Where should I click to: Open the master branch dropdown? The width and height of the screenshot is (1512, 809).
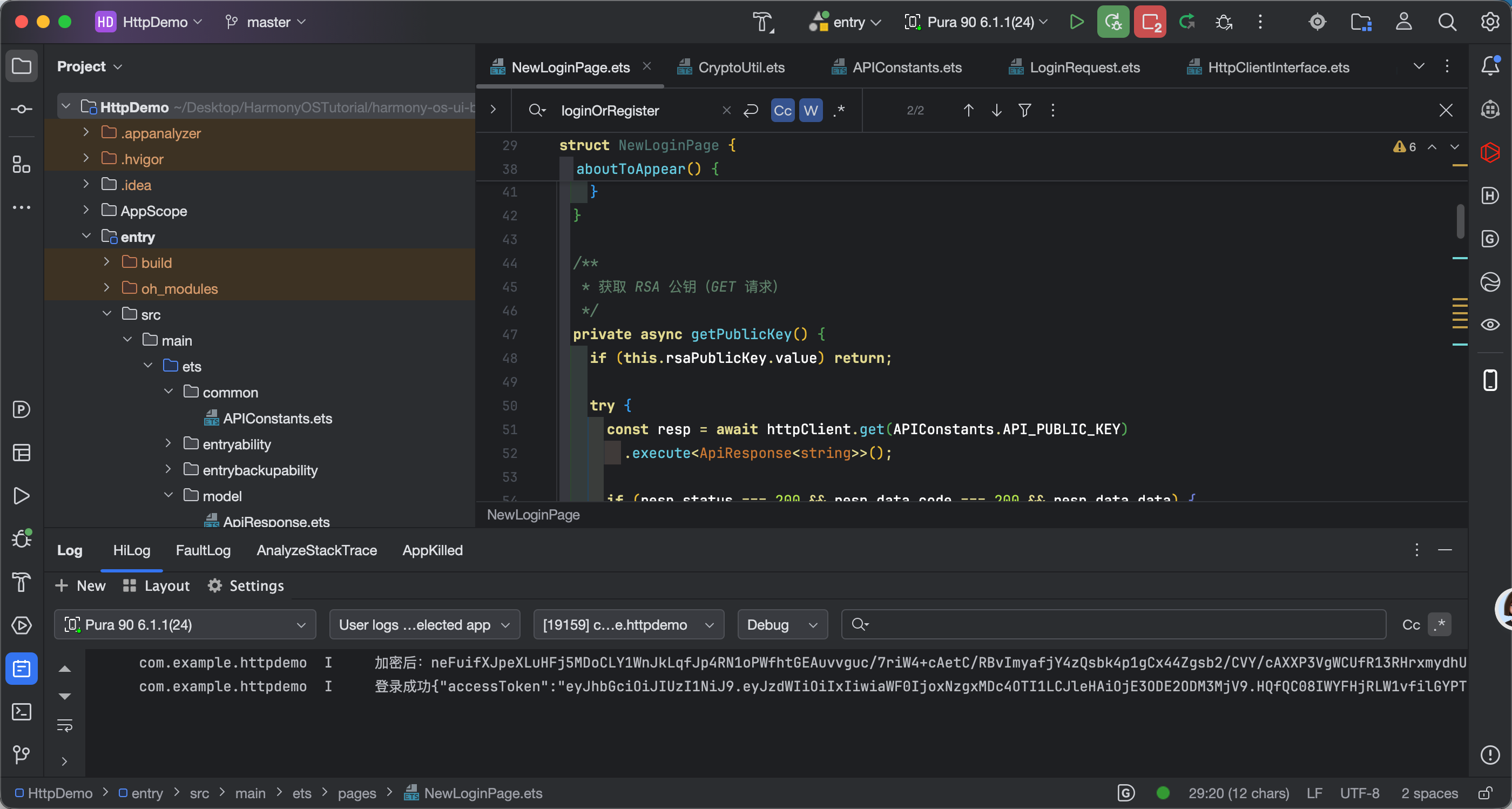point(266,22)
